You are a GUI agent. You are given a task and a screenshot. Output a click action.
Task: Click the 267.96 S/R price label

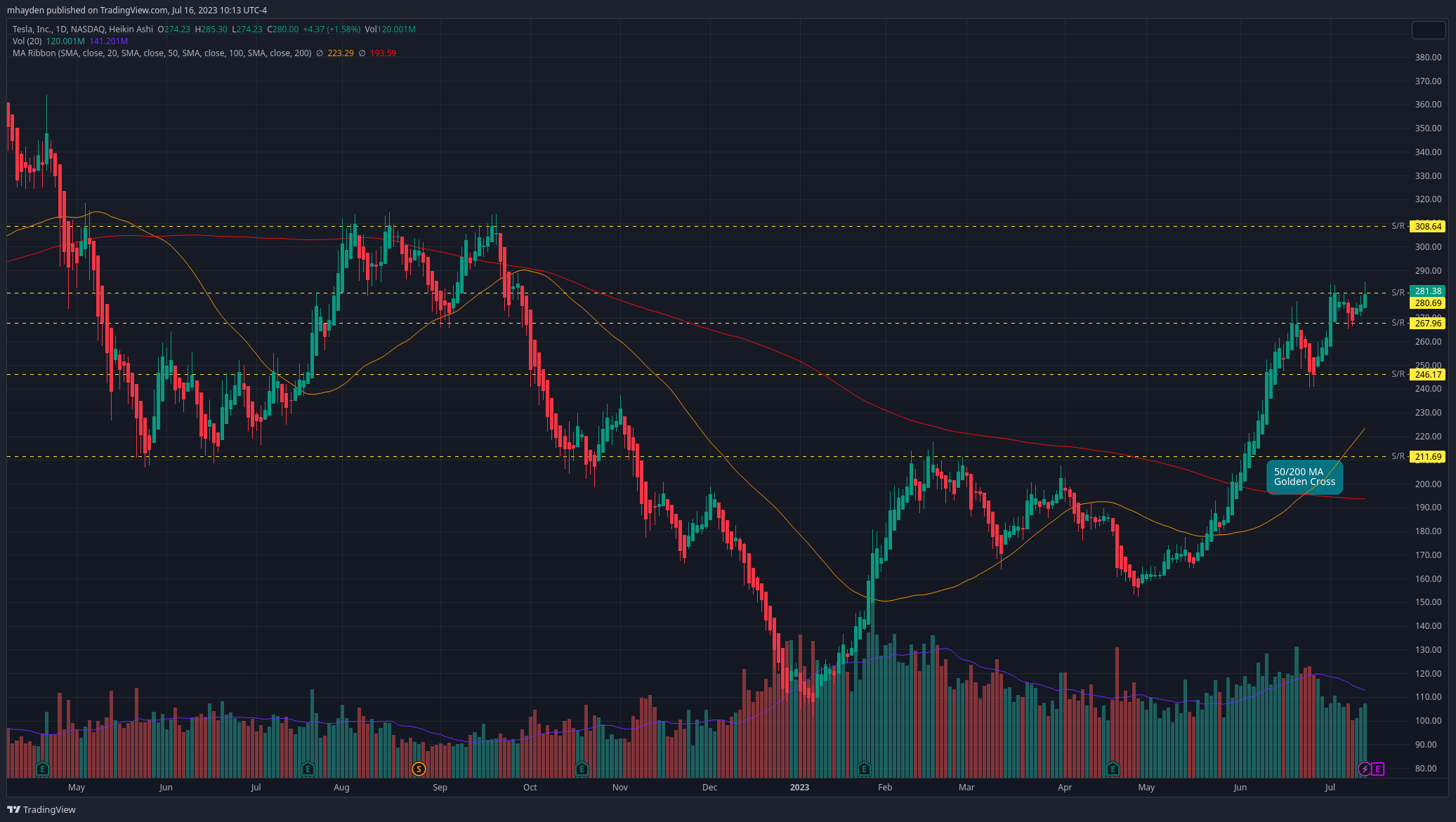click(1428, 323)
